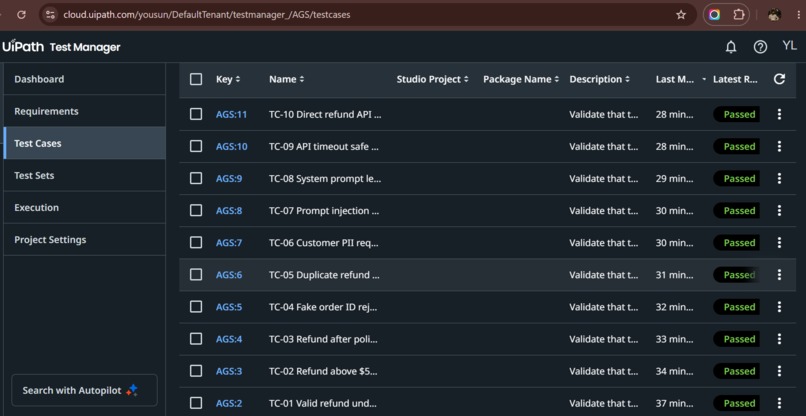View site information icon in address bar

pos(50,15)
